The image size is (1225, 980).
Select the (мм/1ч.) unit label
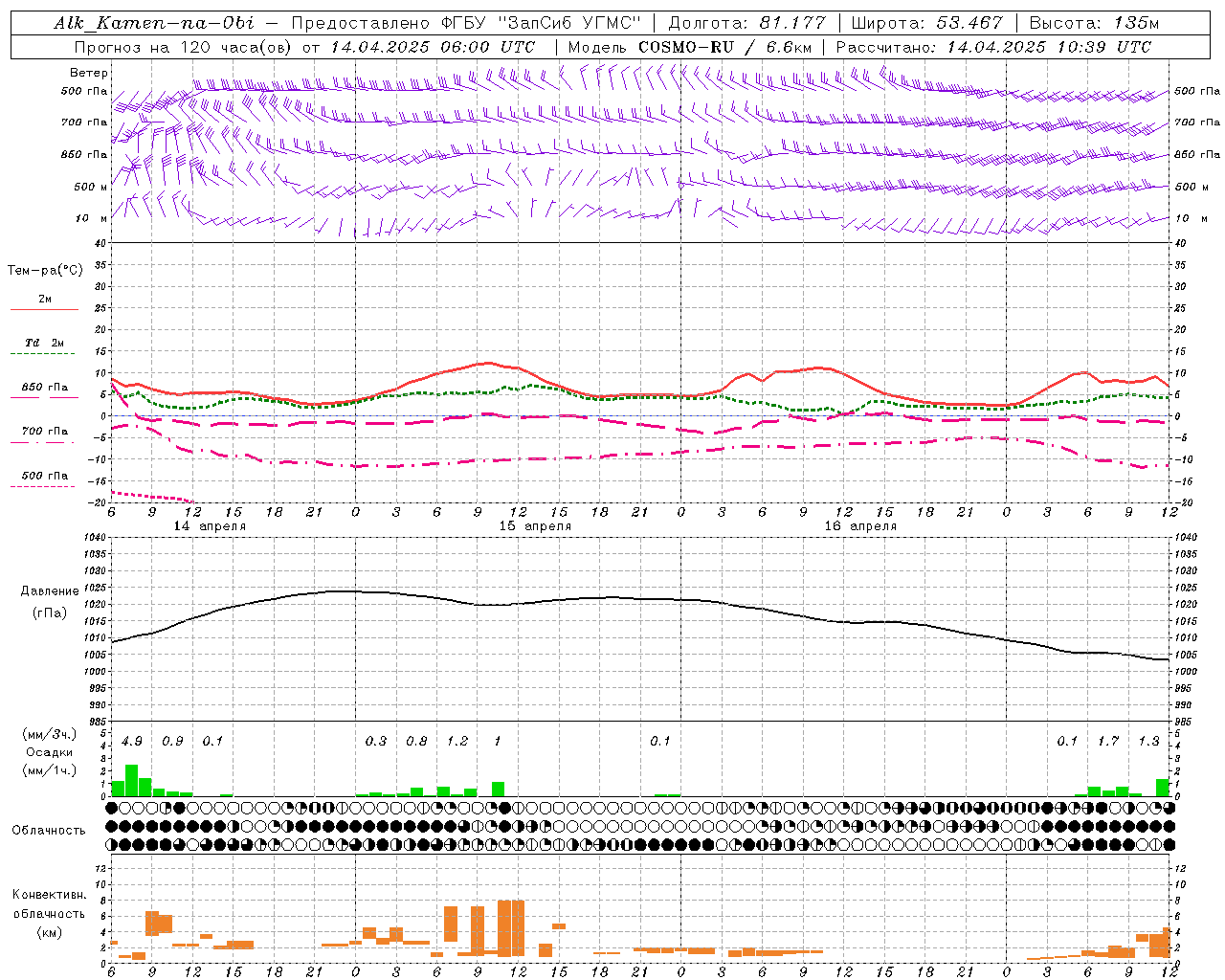(49, 769)
